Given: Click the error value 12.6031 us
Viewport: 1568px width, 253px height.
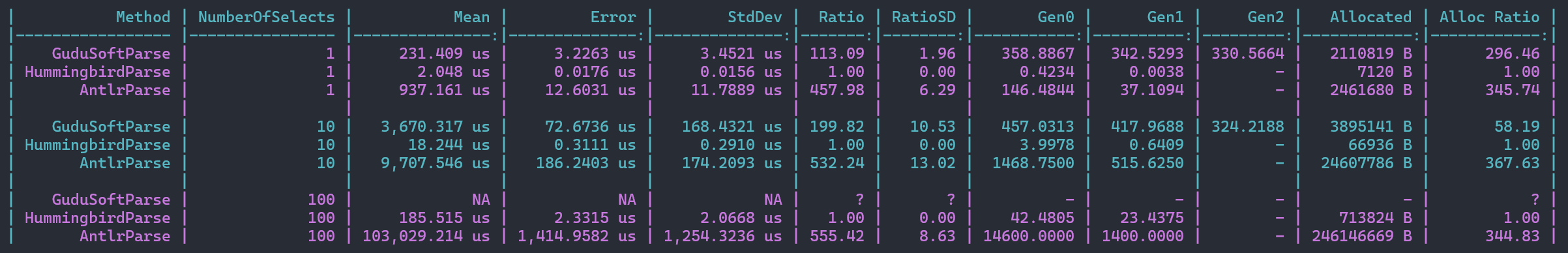Looking at the screenshot, I should pyautogui.click(x=590, y=90).
